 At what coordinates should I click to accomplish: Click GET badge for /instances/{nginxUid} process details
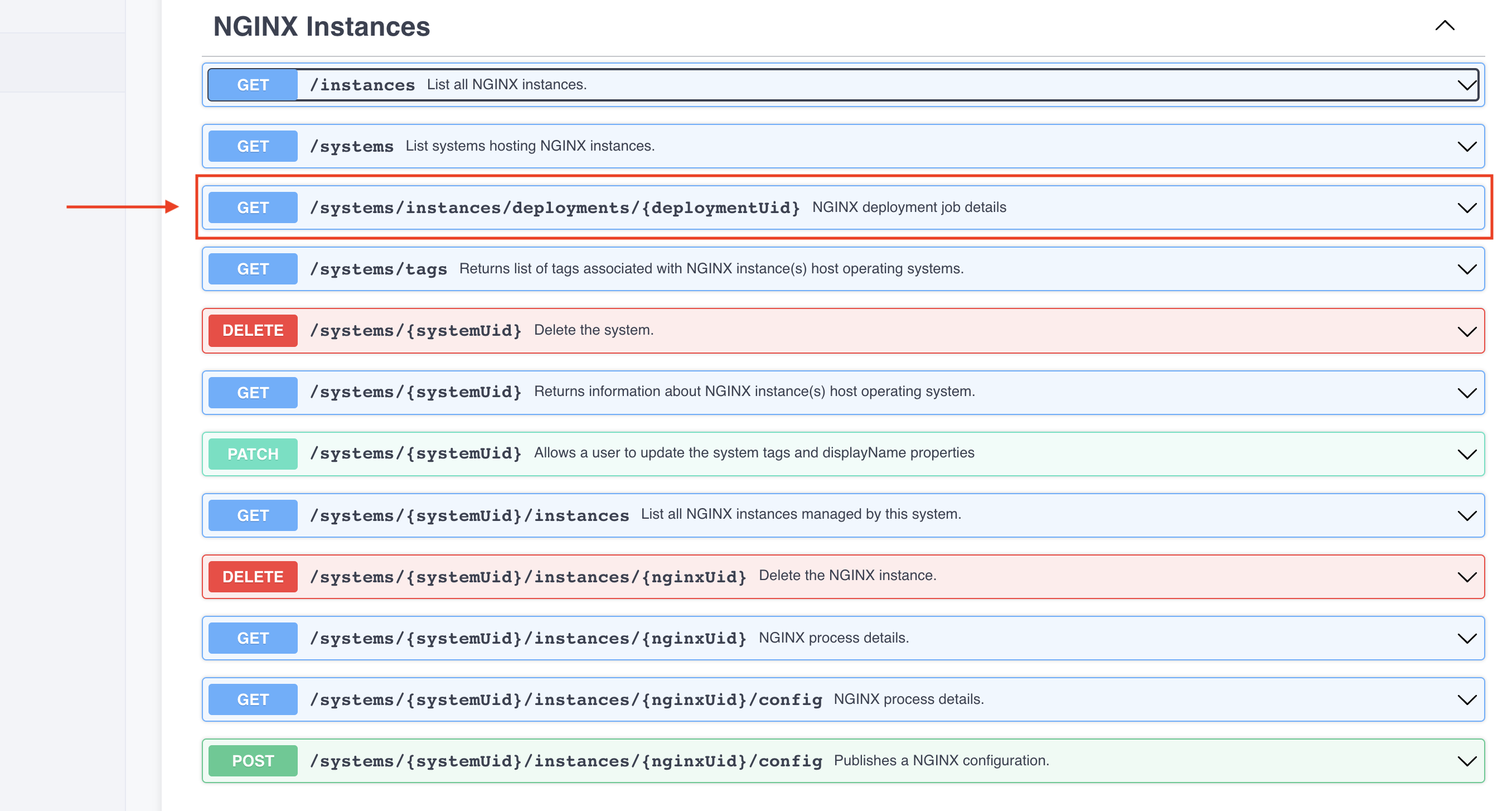pyautogui.click(x=253, y=638)
